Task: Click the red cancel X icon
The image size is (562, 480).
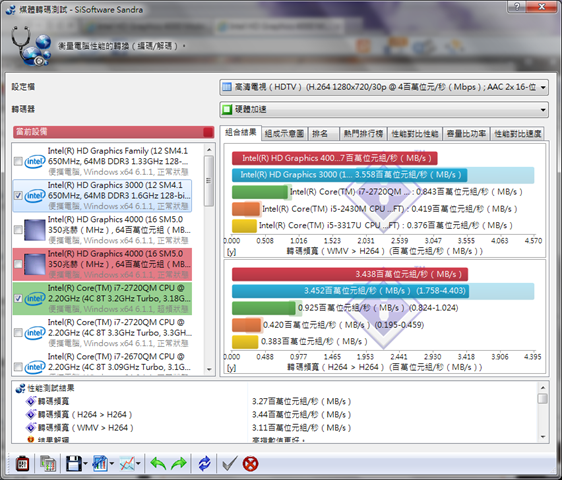Action: [x=250, y=464]
